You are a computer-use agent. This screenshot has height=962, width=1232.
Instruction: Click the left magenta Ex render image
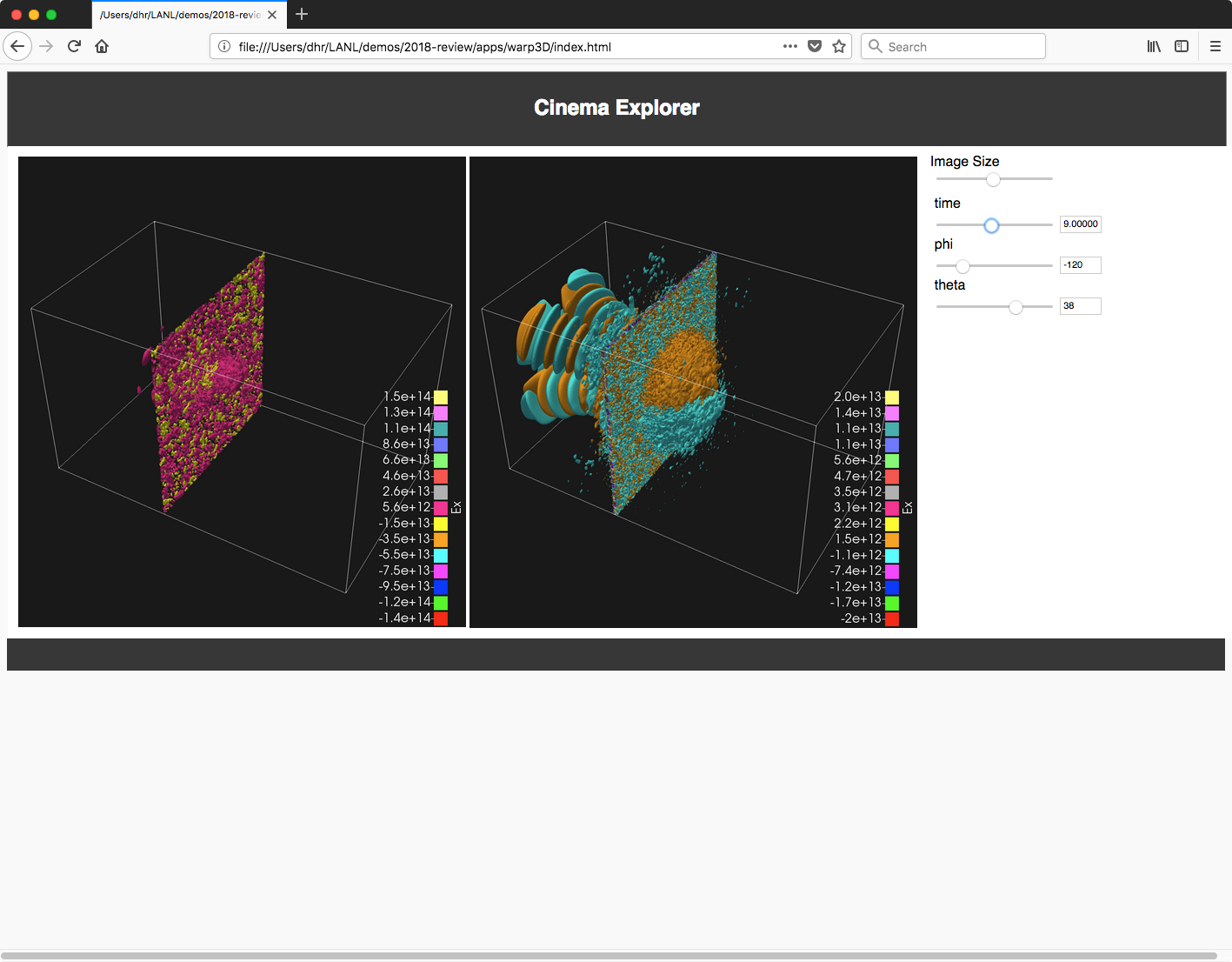click(242, 391)
